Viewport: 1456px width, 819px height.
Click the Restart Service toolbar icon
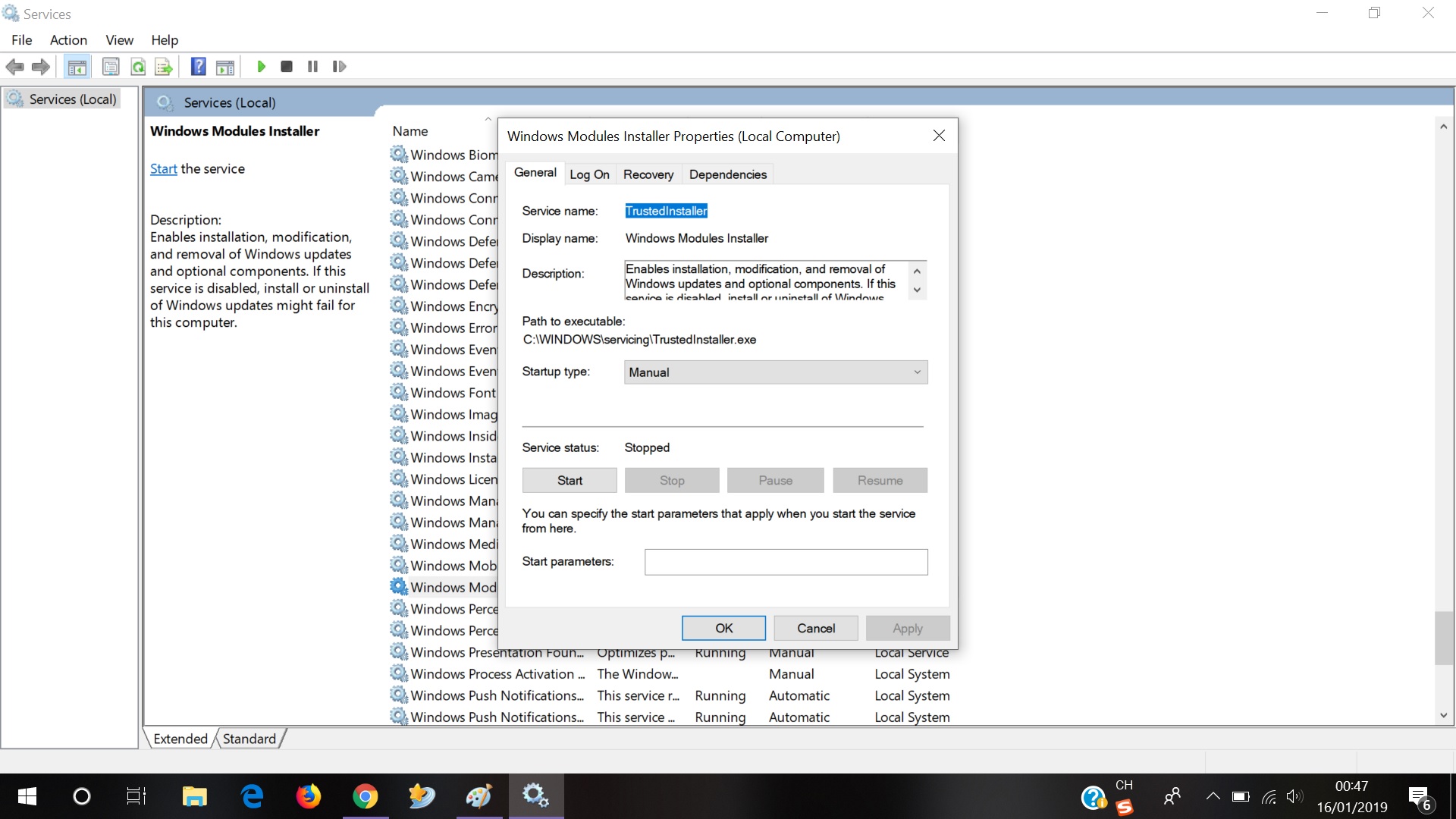click(x=339, y=67)
